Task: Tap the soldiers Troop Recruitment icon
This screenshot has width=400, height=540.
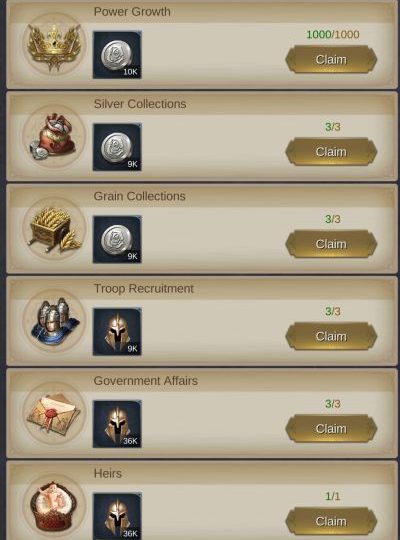Action: click(54, 321)
